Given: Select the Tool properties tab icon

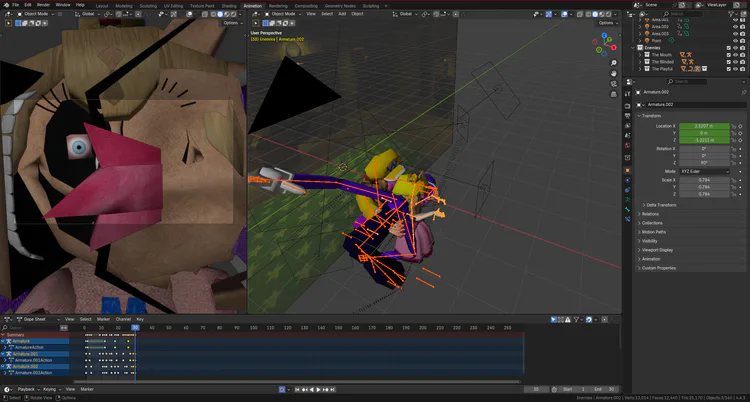Looking at the screenshot, I should point(628,94).
